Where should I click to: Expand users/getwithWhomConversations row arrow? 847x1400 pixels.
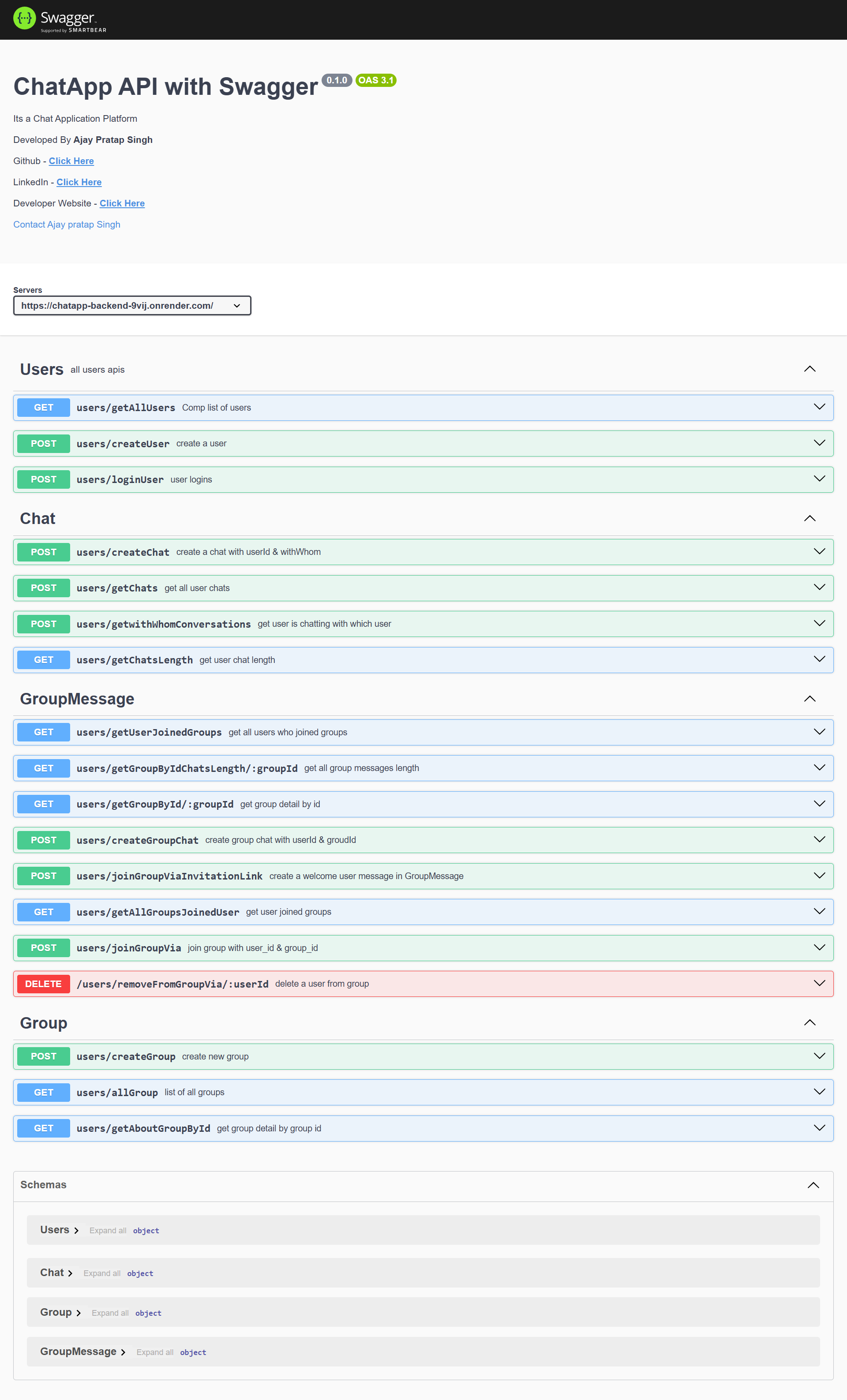coord(819,624)
